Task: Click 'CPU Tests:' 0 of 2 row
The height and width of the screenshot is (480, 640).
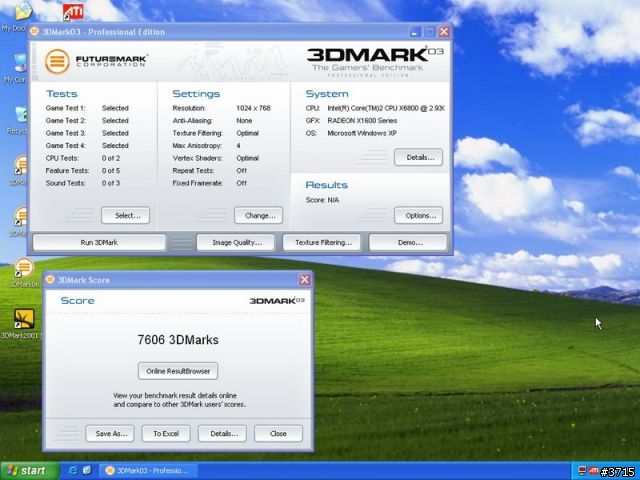Action: [x=83, y=158]
